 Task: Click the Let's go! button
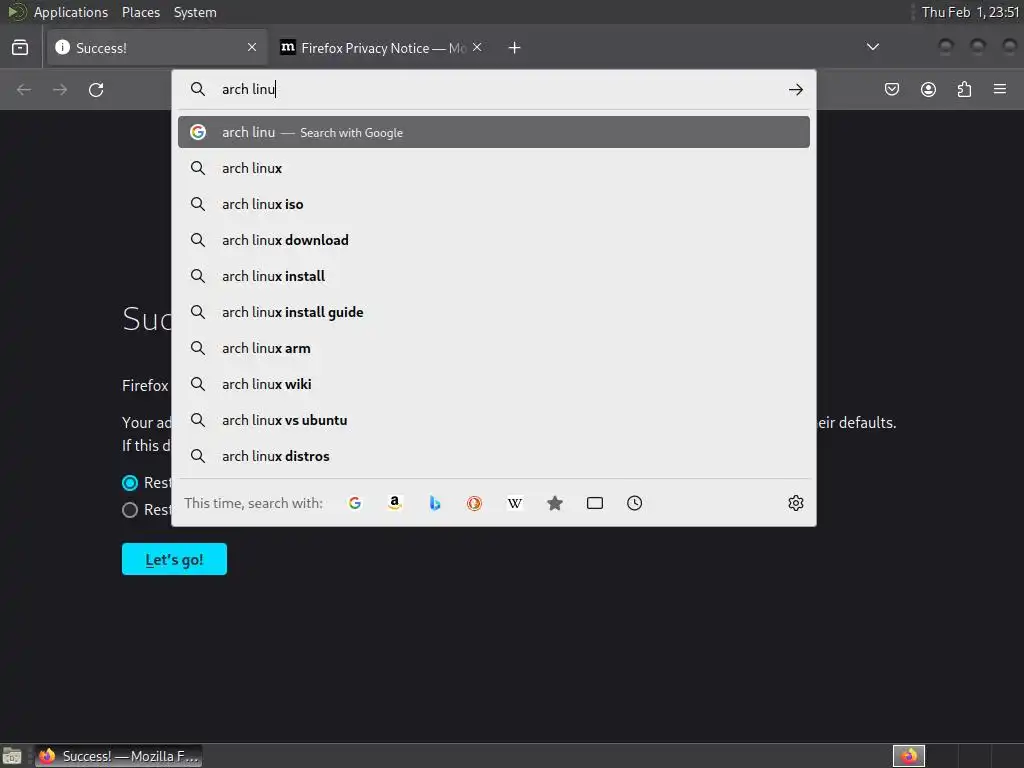[x=174, y=559]
